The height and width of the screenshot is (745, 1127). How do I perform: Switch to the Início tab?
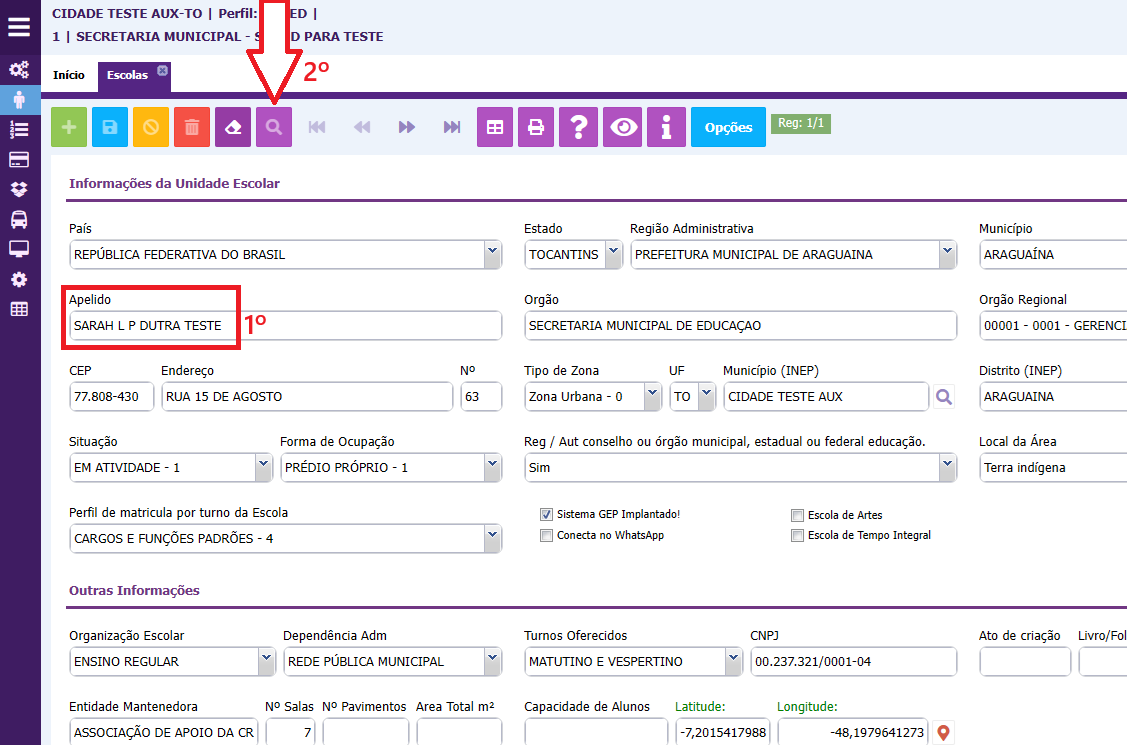click(x=69, y=75)
